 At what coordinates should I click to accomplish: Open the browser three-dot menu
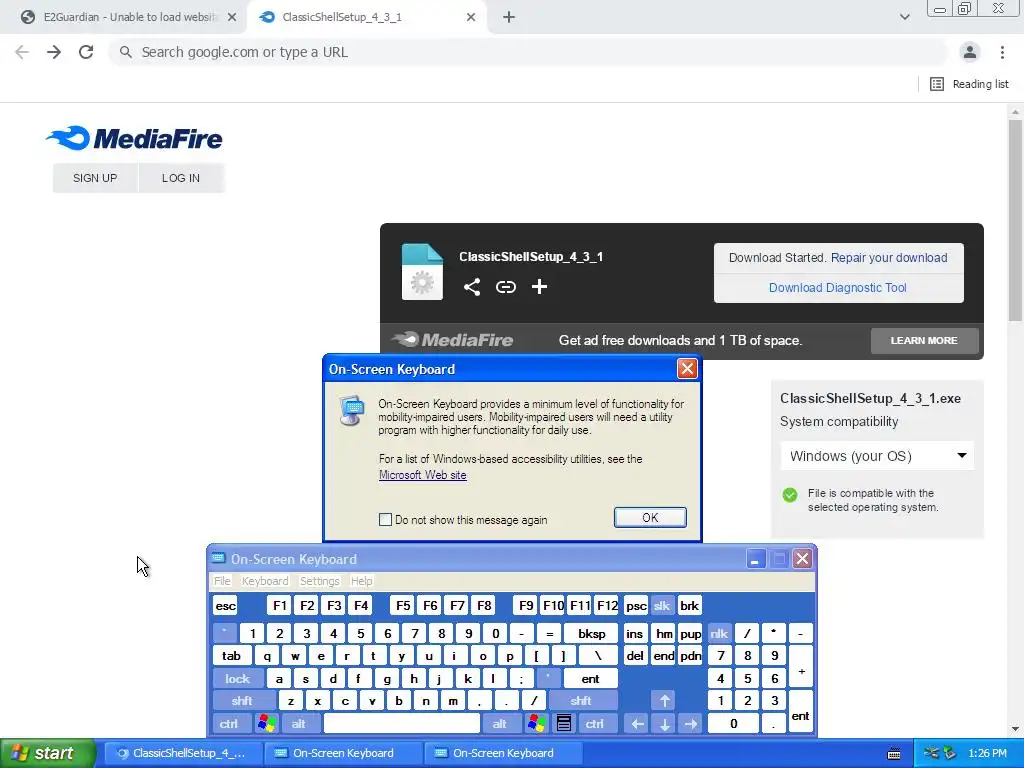click(x=1002, y=52)
